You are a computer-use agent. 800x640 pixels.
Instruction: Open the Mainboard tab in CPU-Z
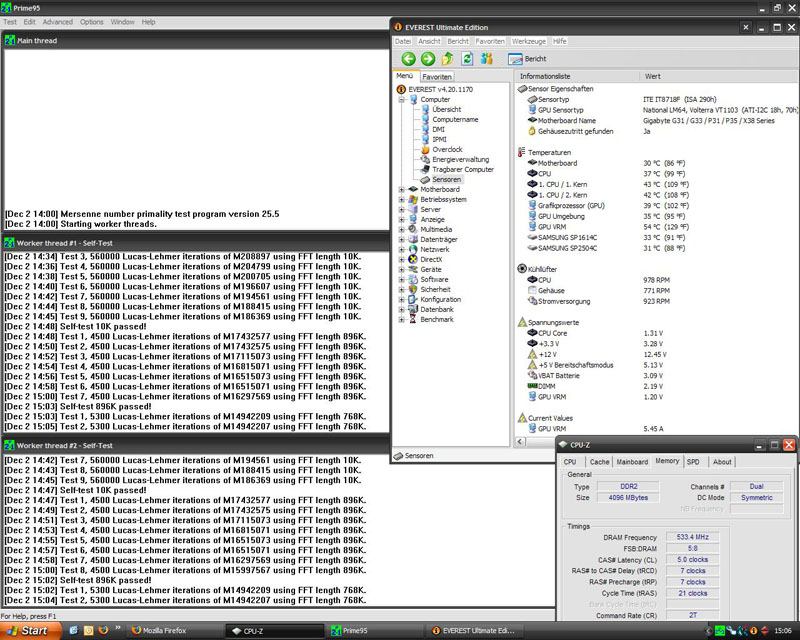tap(632, 462)
